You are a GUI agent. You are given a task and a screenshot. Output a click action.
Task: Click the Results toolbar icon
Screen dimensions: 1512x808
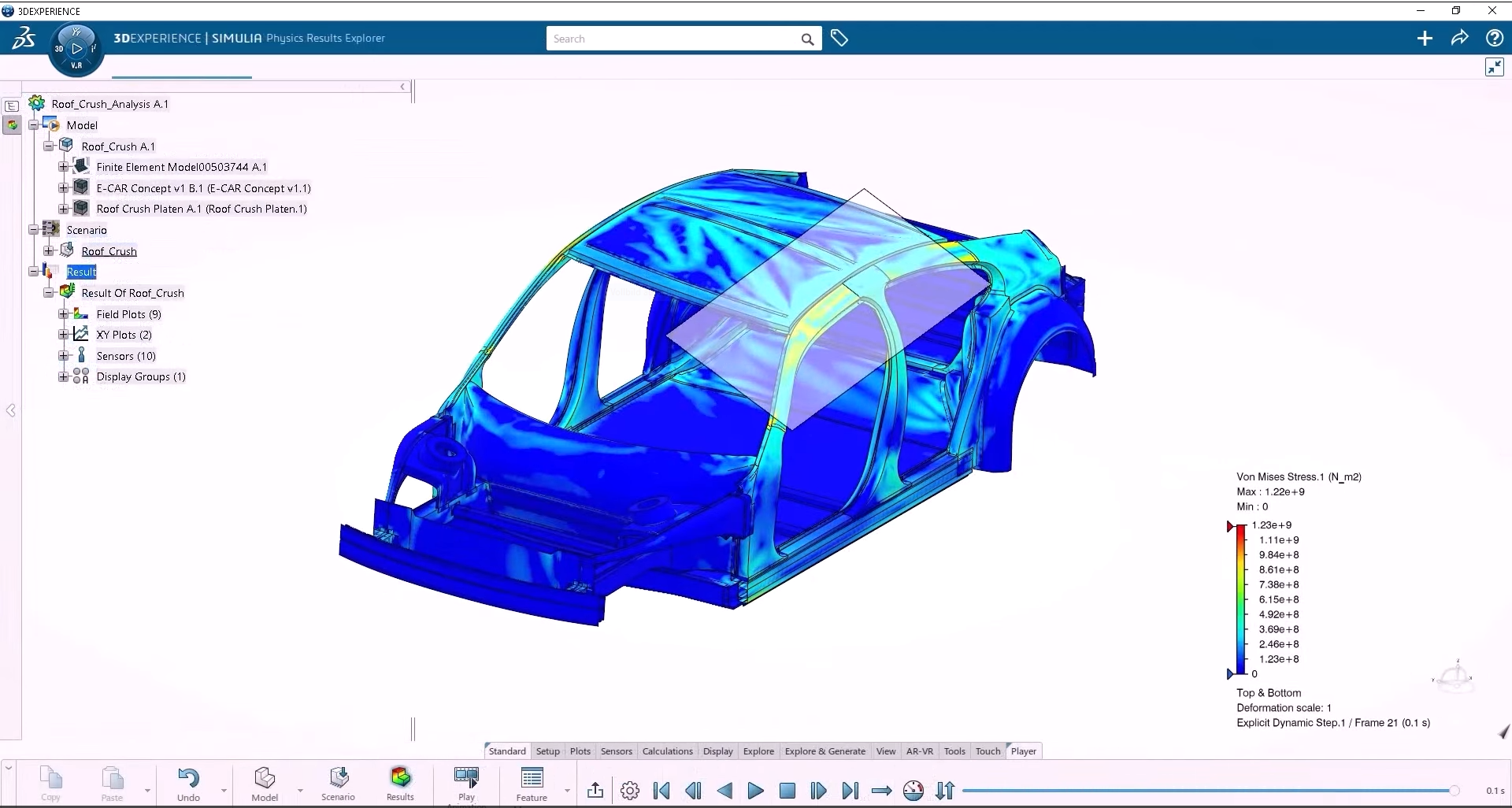click(400, 780)
